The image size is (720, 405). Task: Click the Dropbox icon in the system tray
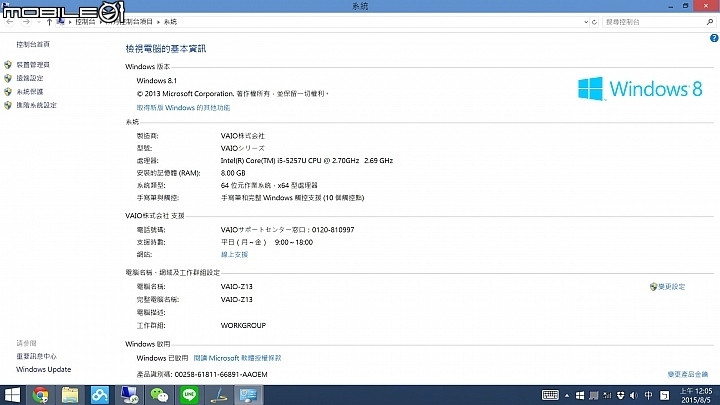(x=620, y=396)
